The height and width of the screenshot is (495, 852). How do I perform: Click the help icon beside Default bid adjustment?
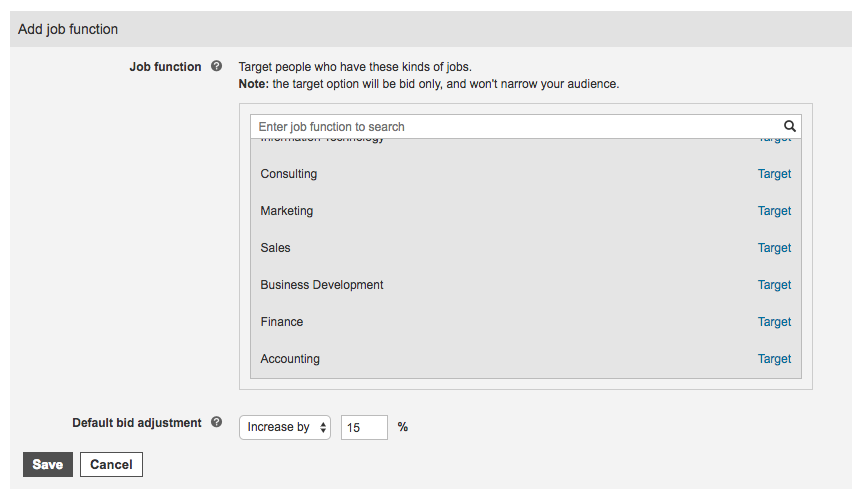(x=216, y=423)
